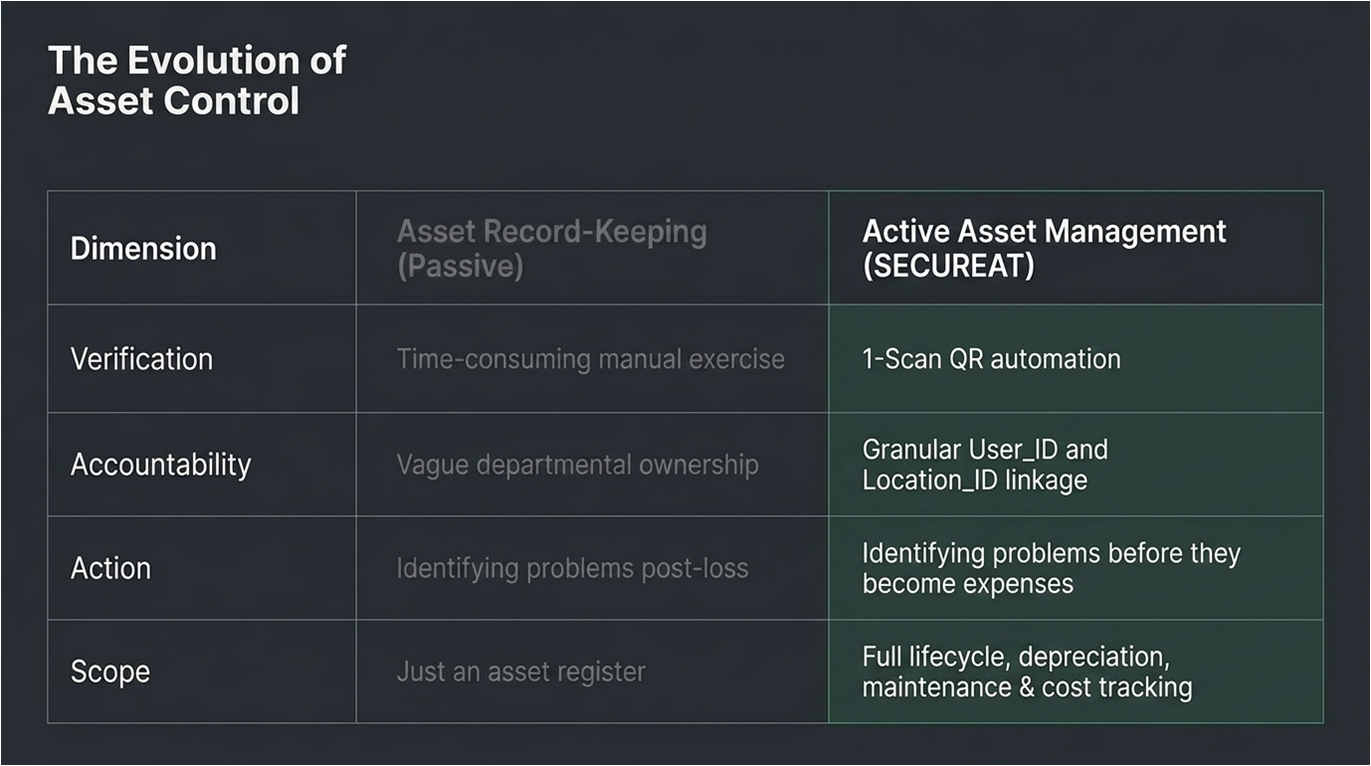Click the slide title The Evolution of Asset Control
1371x766 pixels.
click(x=196, y=81)
